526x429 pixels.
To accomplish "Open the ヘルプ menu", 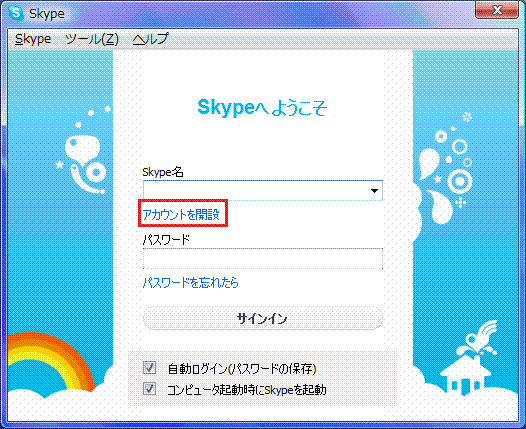I will 150,39.
